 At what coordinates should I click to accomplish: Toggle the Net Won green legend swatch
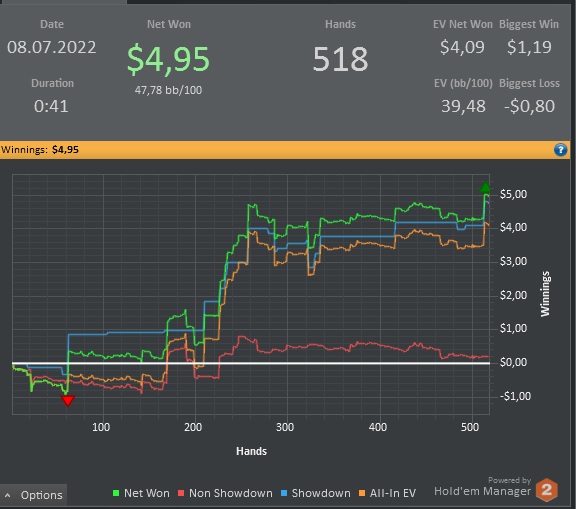point(116,493)
